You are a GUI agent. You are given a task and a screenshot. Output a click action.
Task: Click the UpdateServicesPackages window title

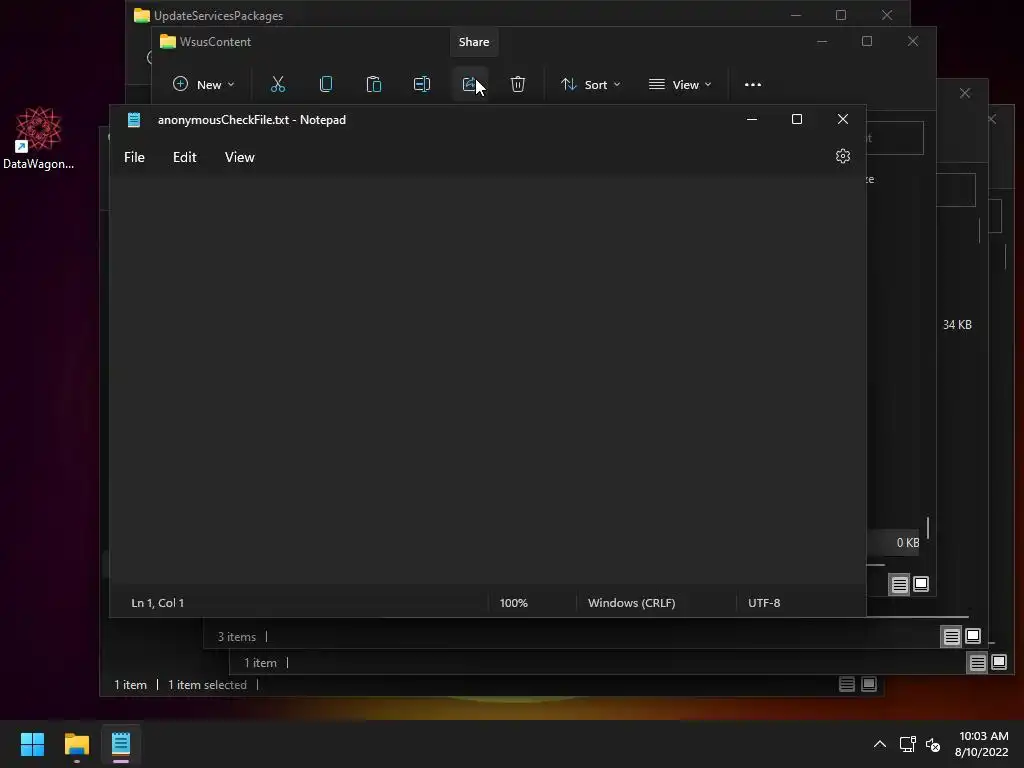(218, 16)
